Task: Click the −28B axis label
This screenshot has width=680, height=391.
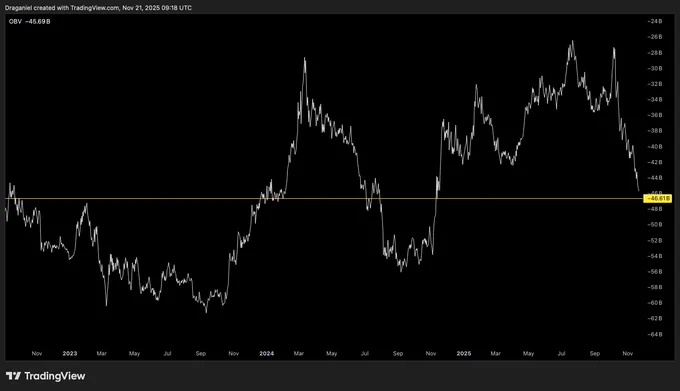Action: [x=655, y=52]
